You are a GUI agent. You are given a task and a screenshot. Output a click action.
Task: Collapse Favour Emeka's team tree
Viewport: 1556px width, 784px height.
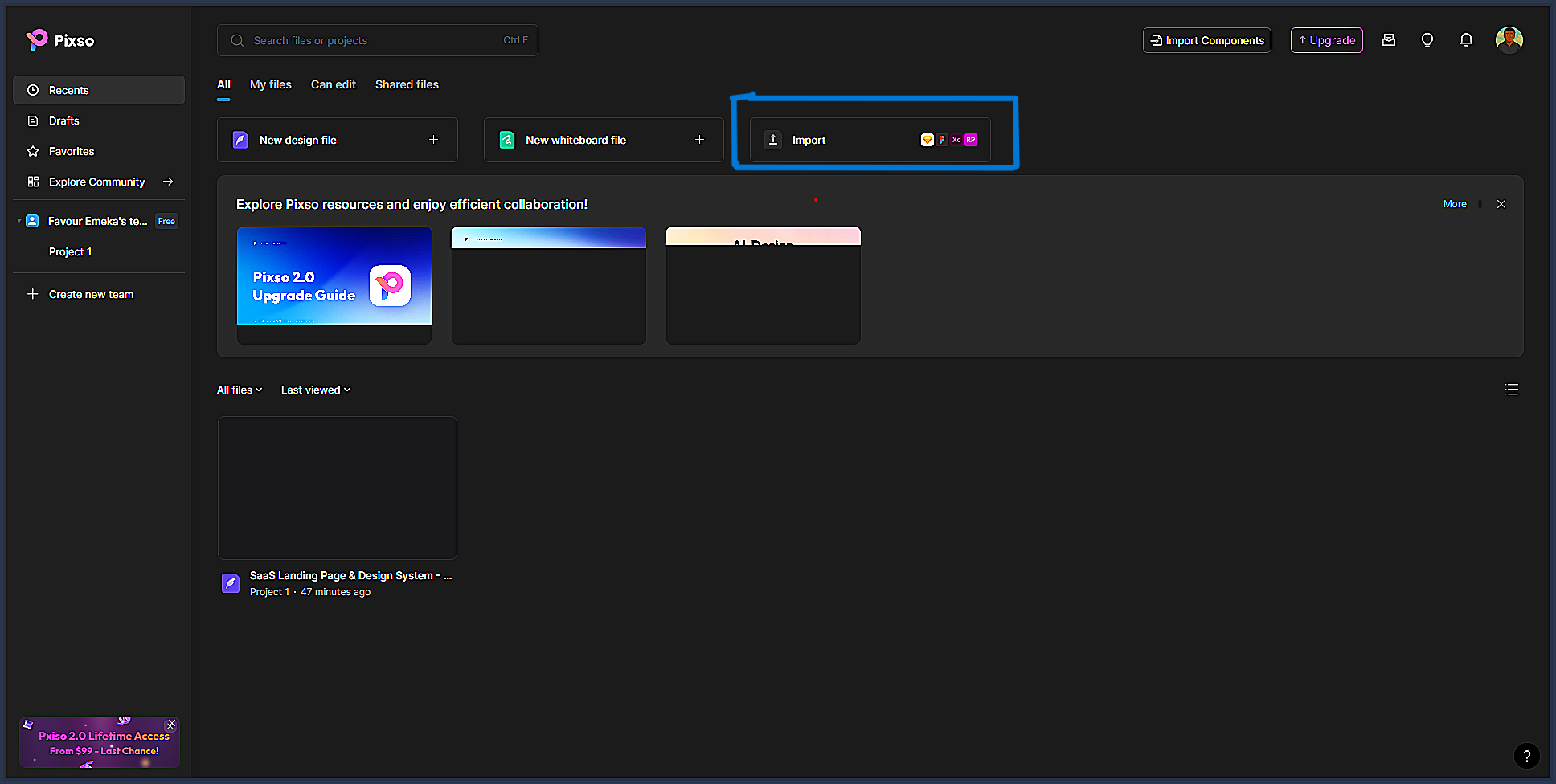click(18, 221)
